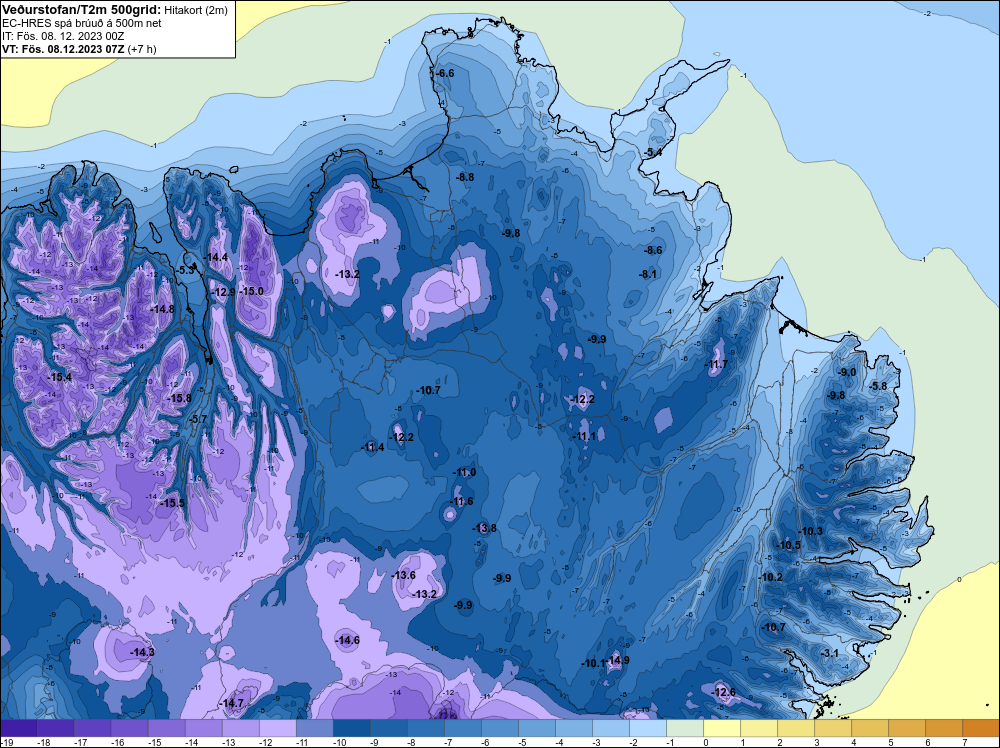Click the -10.3 temperature value
The image size is (1000, 748).
(x=811, y=531)
